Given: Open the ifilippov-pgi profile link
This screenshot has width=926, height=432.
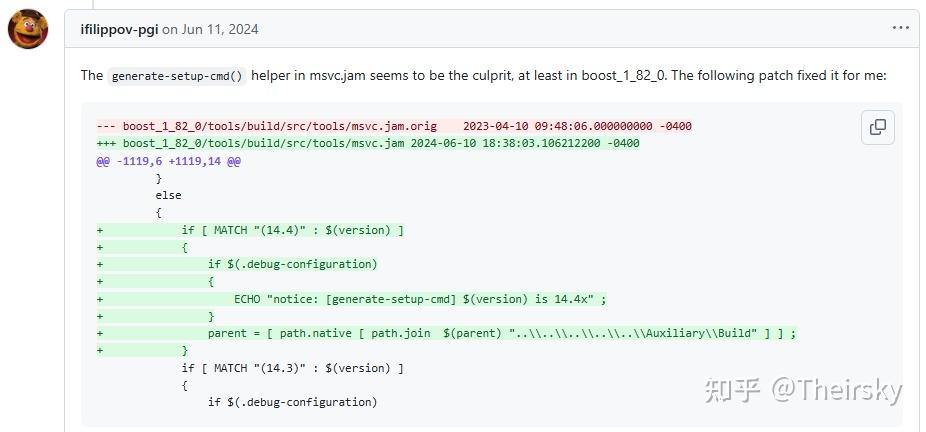Looking at the screenshot, I should [x=119, y=29].
